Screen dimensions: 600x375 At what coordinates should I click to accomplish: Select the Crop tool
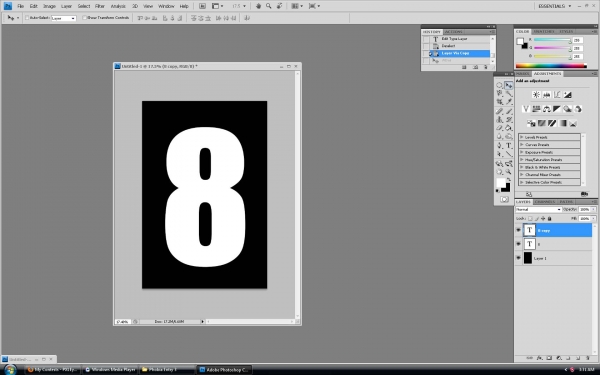coord(499,102)
